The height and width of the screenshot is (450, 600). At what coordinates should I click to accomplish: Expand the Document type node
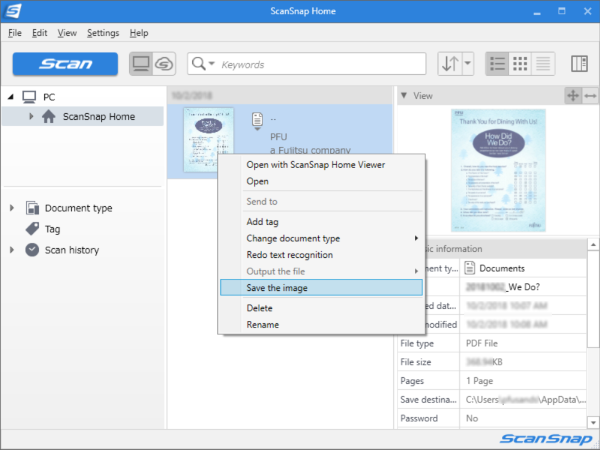[x=12, y=208]
